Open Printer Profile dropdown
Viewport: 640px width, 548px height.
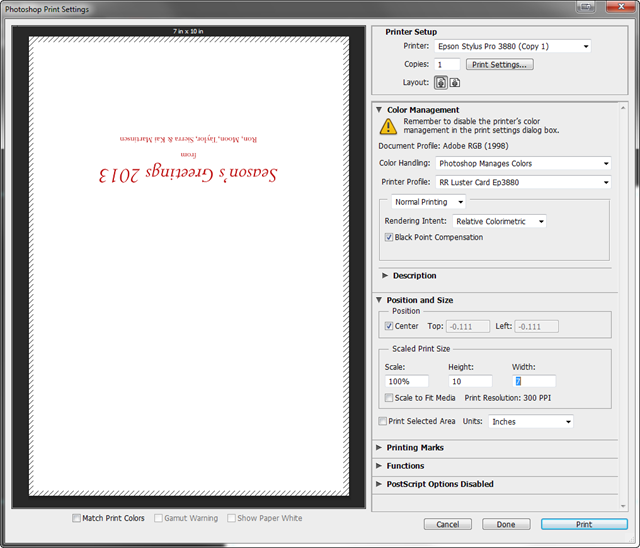point(523,182)
